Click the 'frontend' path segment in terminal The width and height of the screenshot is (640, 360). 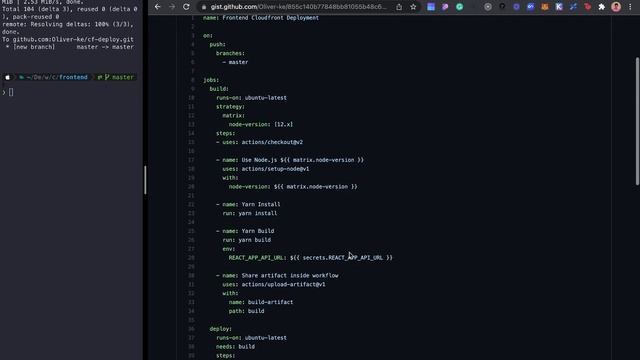click(x=73, y=77)
